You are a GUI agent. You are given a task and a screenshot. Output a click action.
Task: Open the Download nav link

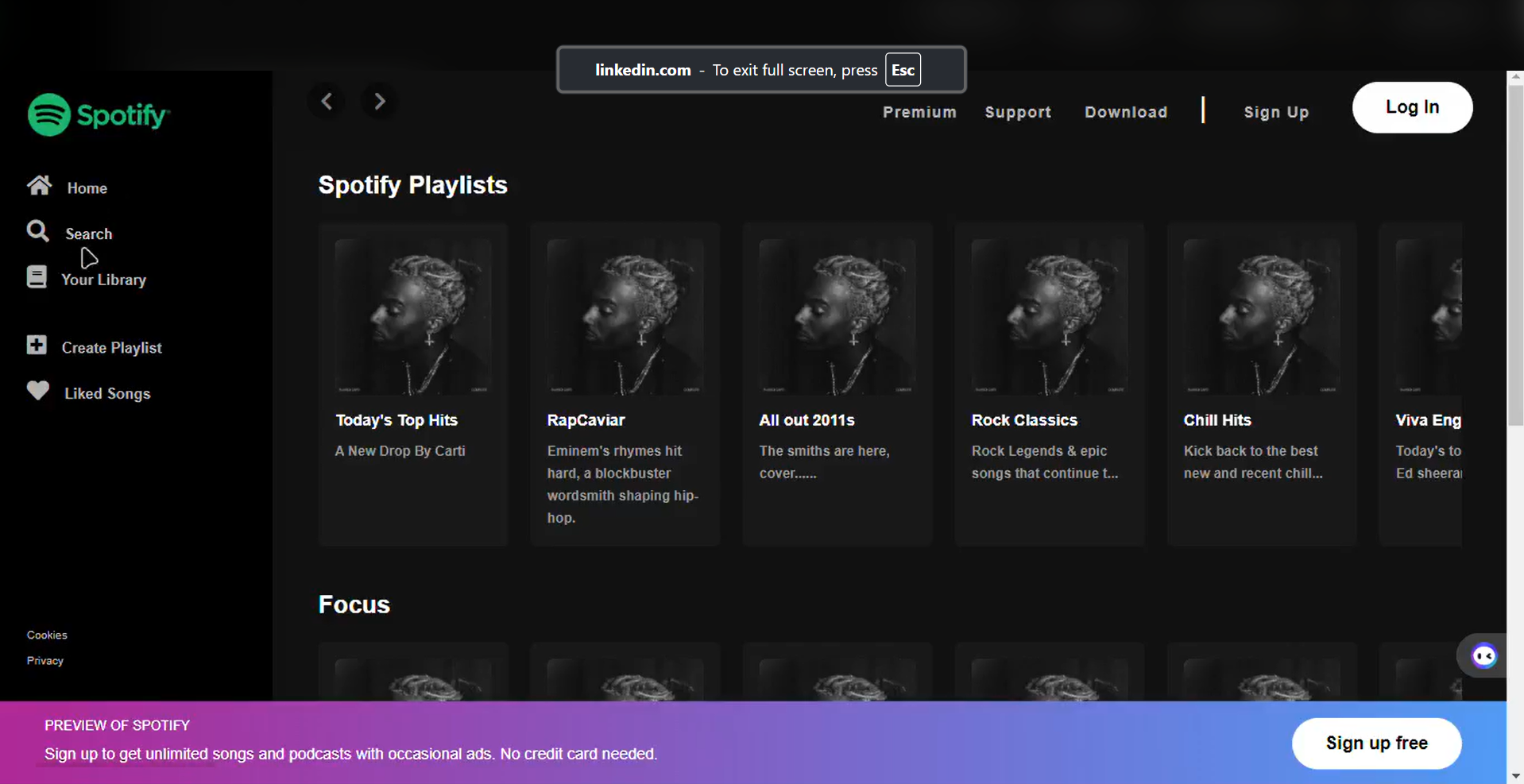[x=1127, y=112]
